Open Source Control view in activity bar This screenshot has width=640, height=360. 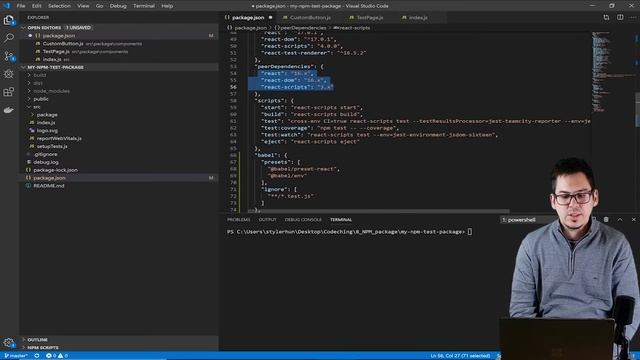tap(9, 56)
